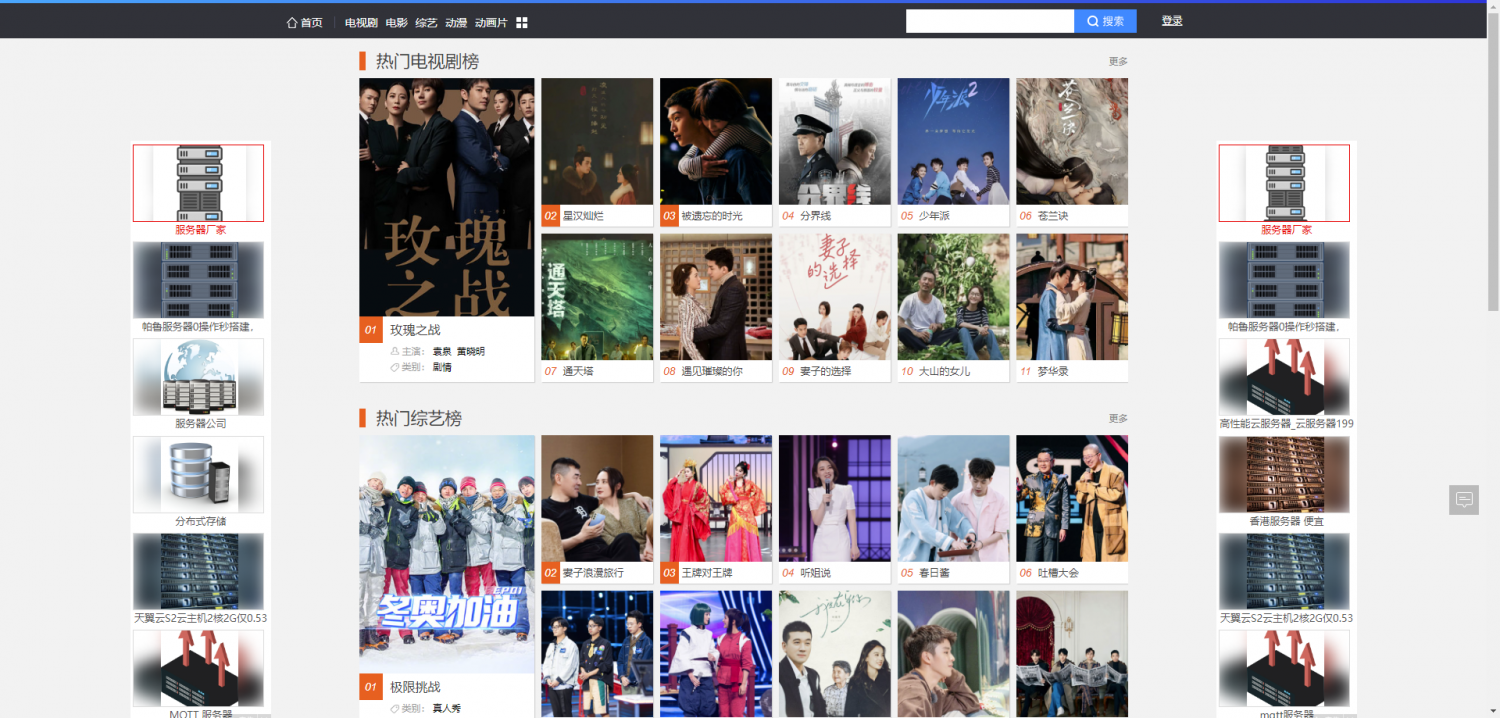
Task: Click the 登录 login link
Action: point(1172,21)
